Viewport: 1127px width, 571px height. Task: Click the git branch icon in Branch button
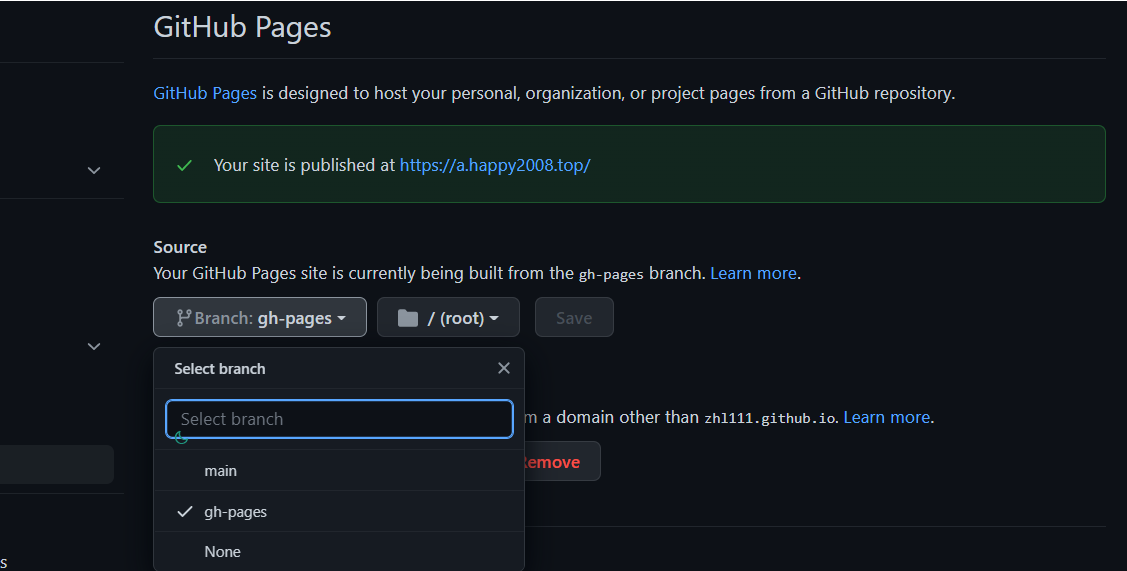(x=184, y=318)
